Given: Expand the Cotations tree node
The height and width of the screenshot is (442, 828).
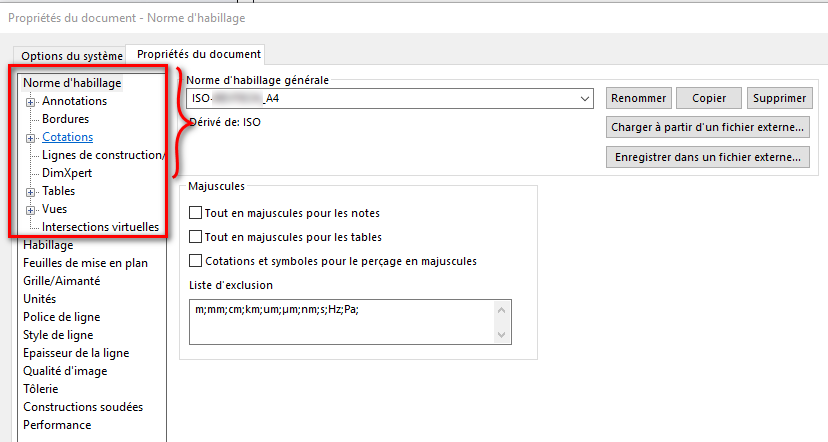Looking at the screenshot, I should point(31,138).
